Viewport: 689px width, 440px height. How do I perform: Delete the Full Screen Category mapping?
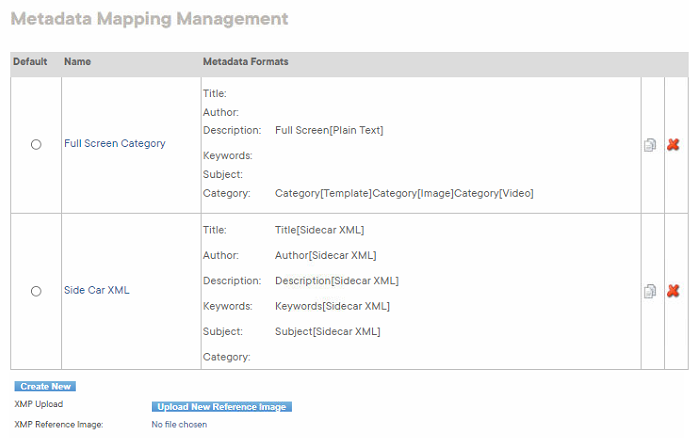point(673,145)
